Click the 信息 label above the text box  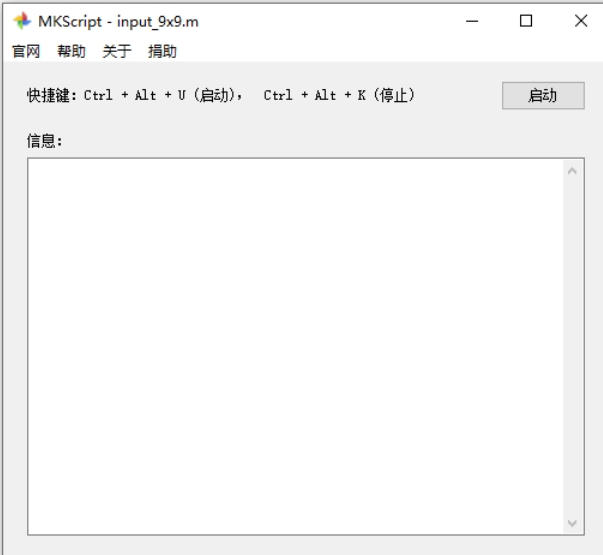tap(44, 142)
